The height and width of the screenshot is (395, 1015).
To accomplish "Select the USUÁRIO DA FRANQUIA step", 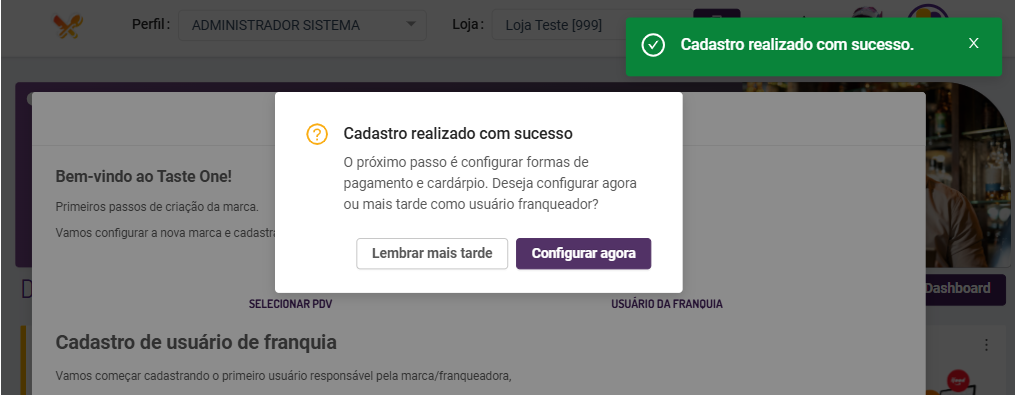I will pos(667,304).
